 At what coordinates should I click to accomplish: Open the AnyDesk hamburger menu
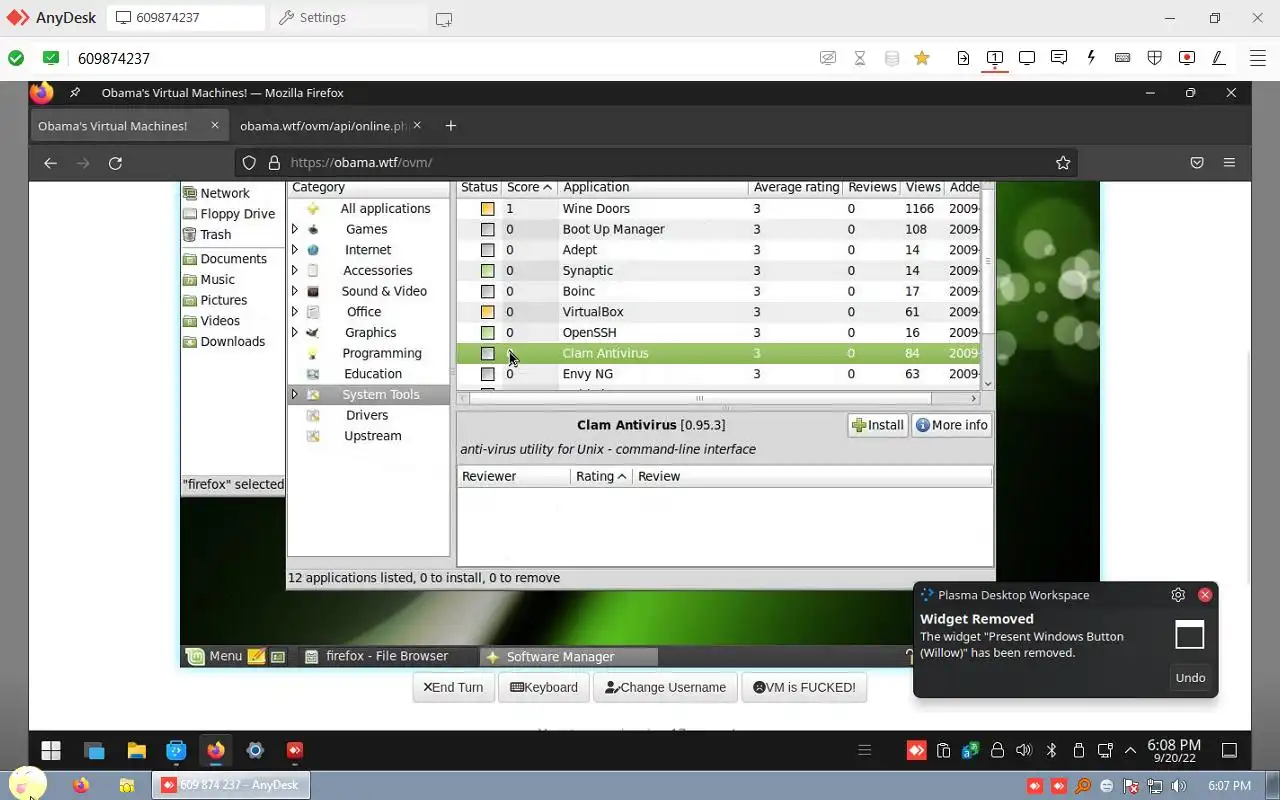click(1257, 58)
